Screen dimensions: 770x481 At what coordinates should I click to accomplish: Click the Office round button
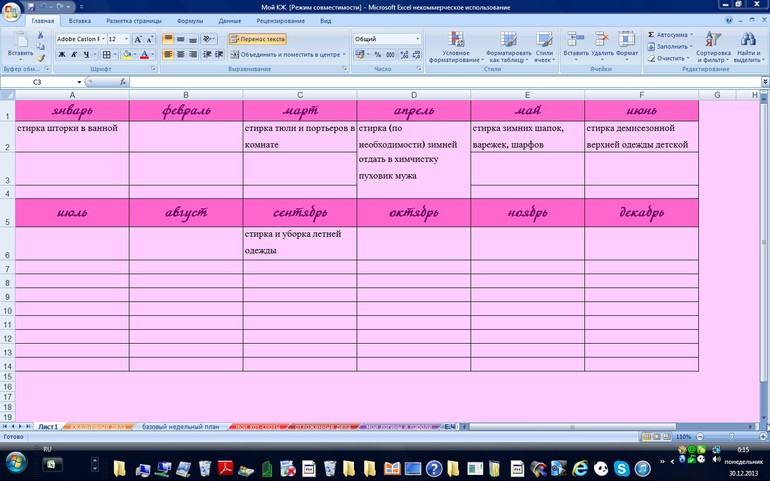pyautogui.click(x=11, y=11)
